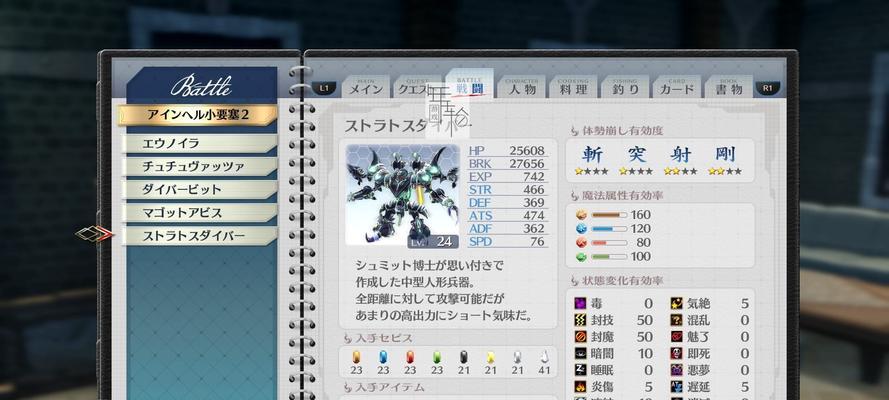The image size is (889, 400).
Task: Click the BRK value 27656
Action: 527,164
